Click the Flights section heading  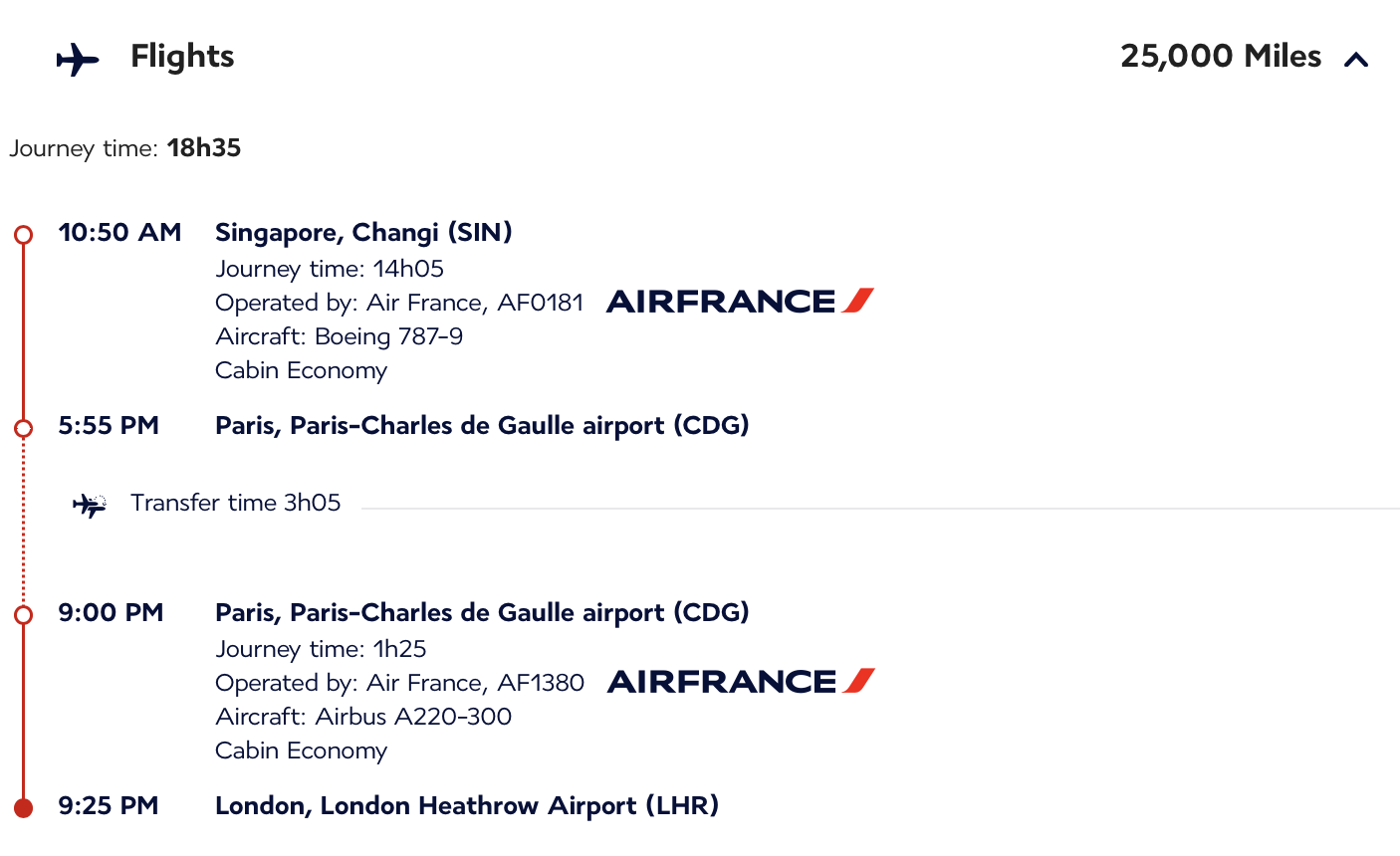coord(182,57)
